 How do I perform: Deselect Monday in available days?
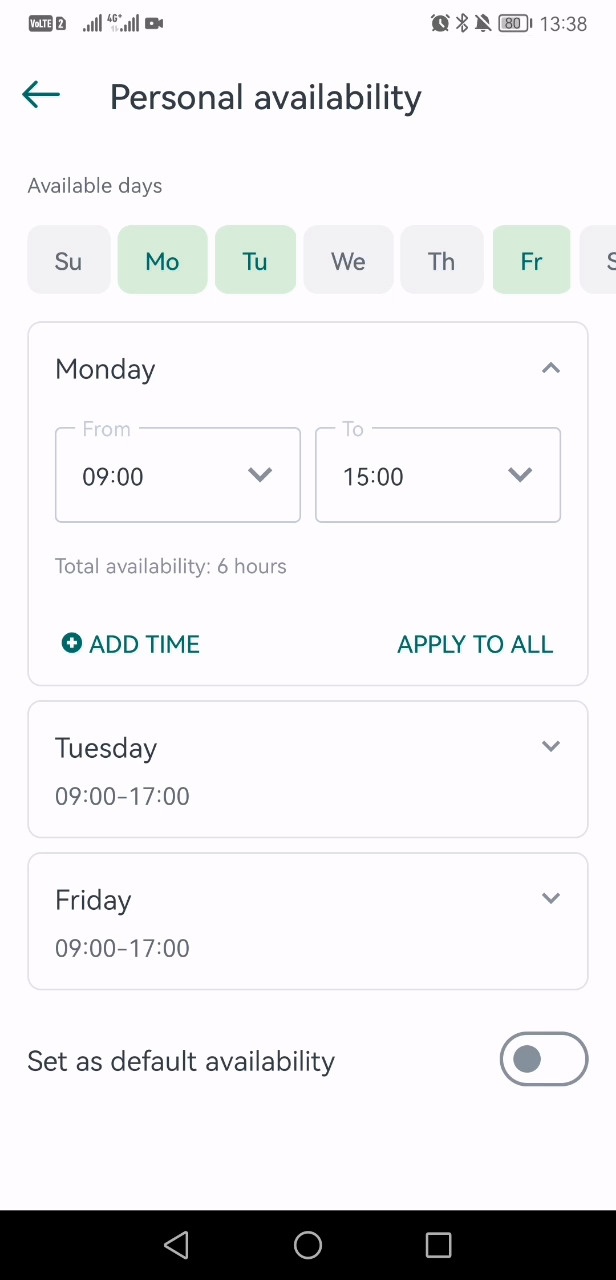point(162,261)
